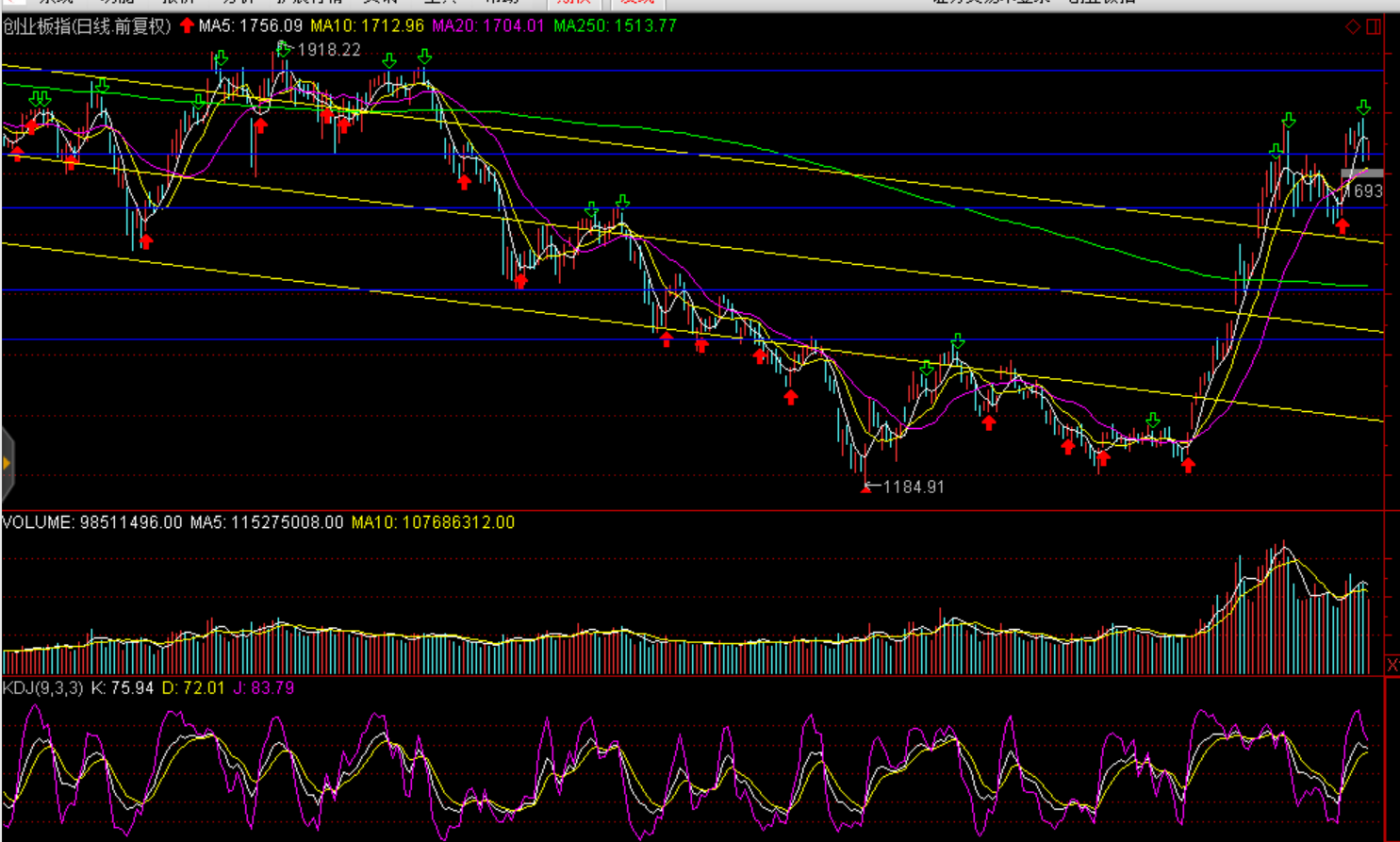Click the red up arrow before MA5
The height and width of the screenshot is (842, 1400).
(187, 25)
